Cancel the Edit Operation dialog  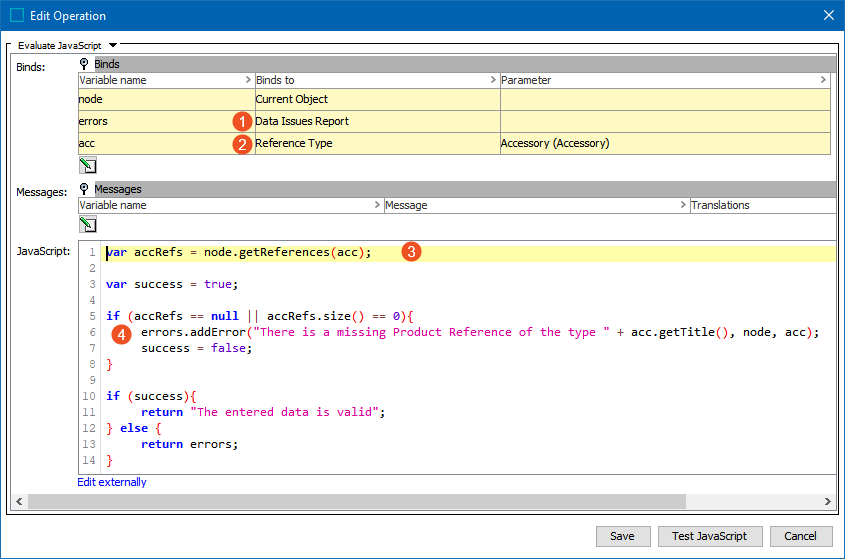pyautogui.click(x=800, y=536)
